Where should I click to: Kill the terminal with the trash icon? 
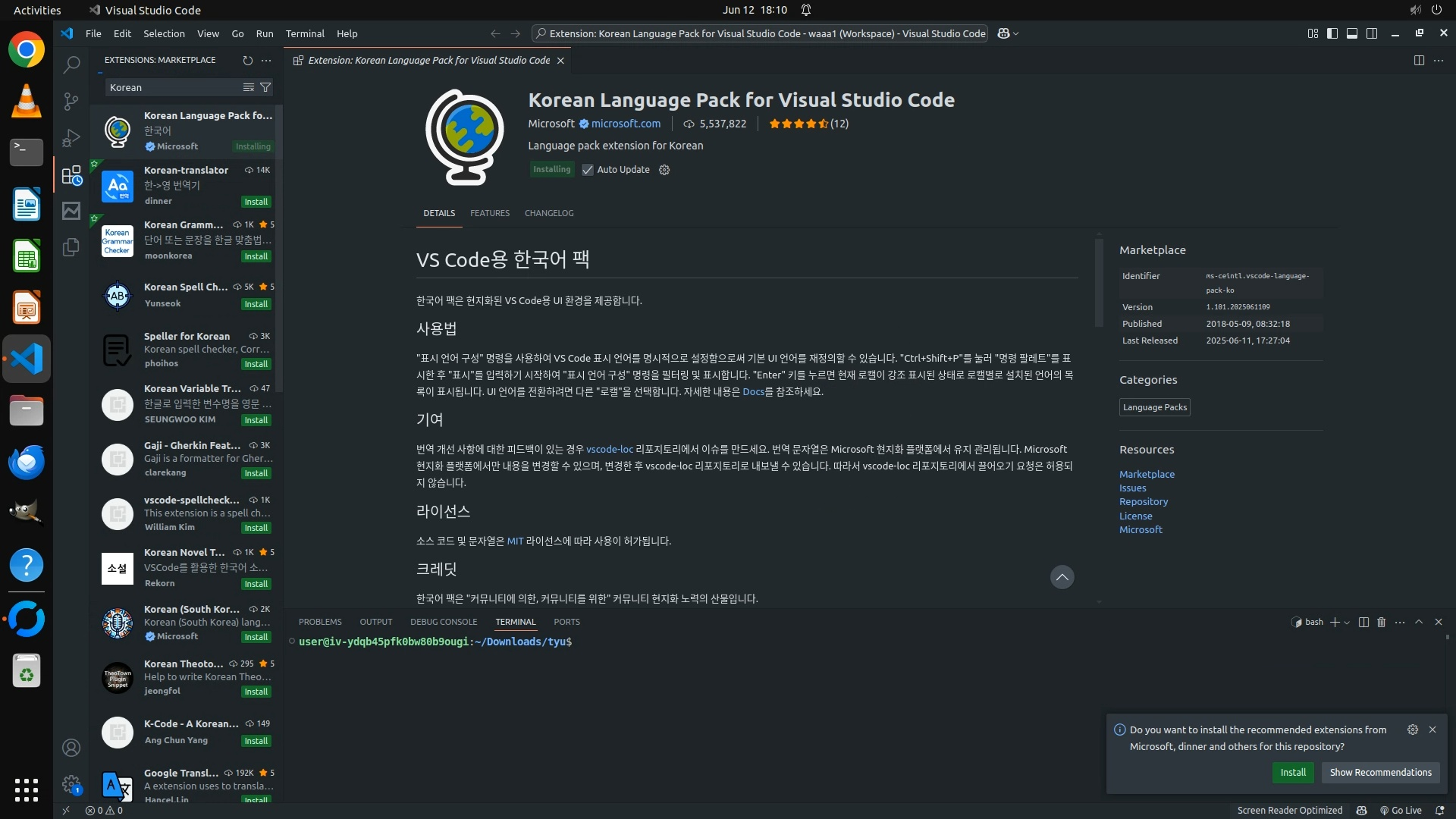pos(1381,622)
